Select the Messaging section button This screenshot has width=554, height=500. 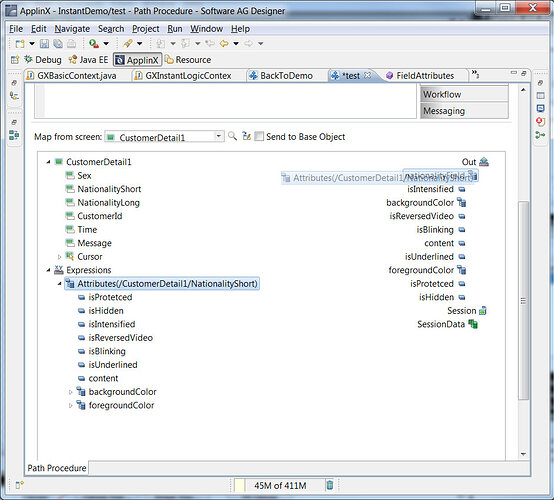[464, 111]
